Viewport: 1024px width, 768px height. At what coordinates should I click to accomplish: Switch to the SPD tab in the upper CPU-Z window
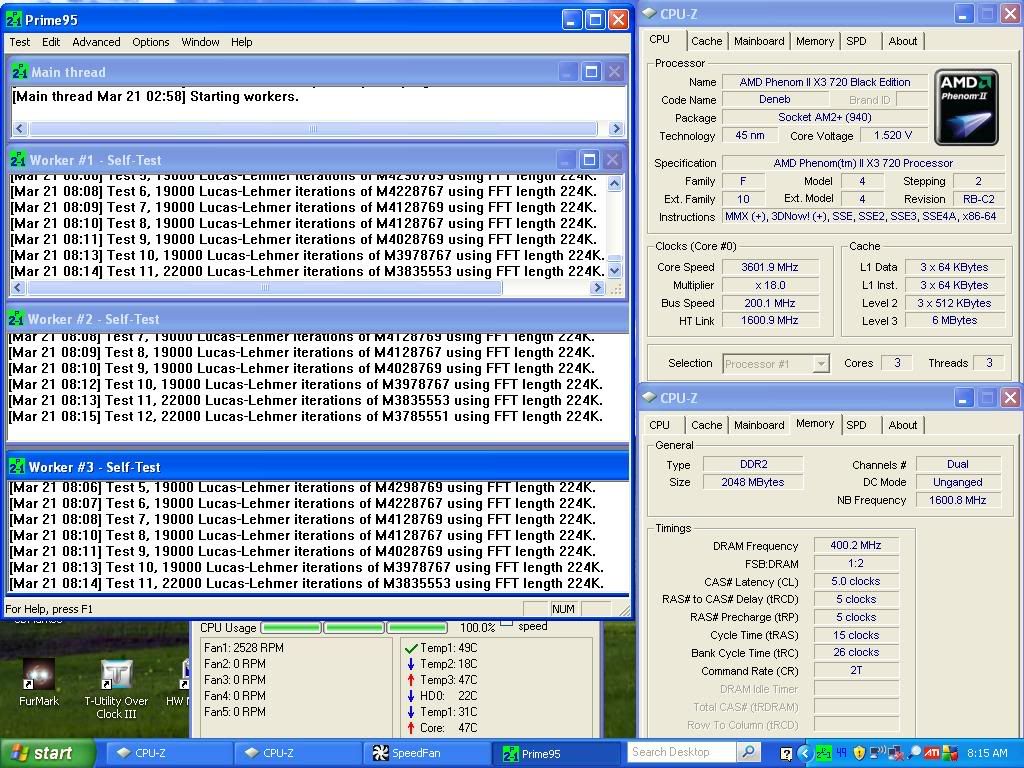coord(856,41)
